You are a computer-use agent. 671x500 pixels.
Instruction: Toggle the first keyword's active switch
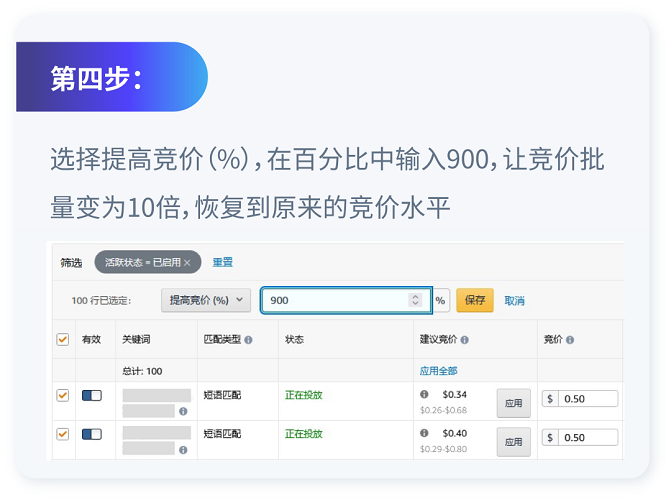[x=92, y=396]
